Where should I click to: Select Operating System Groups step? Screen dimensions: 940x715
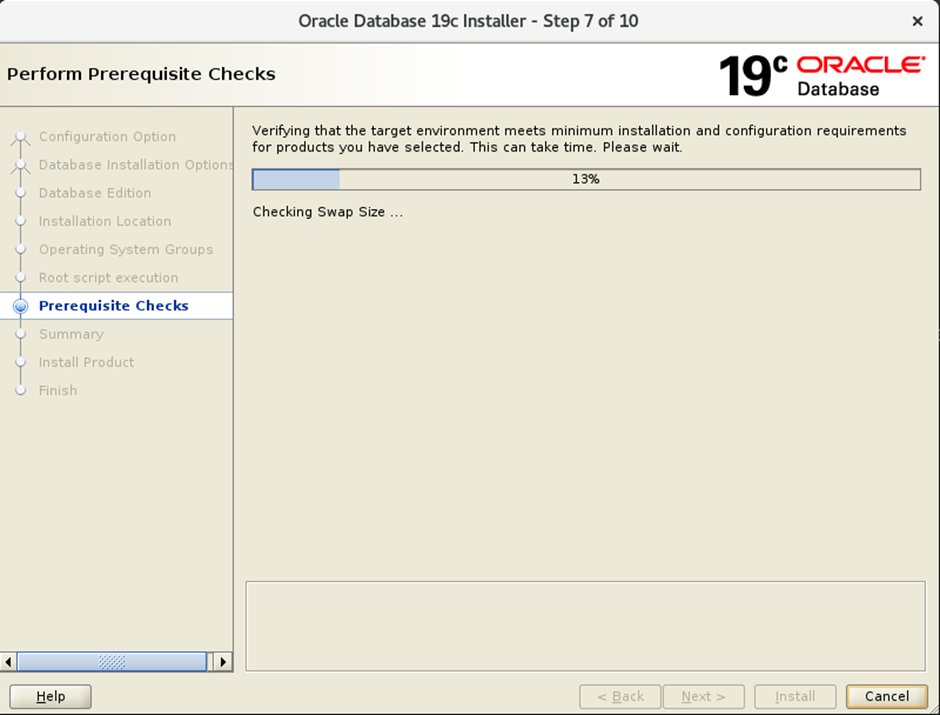pyautogui.click(x=126, y=249)
